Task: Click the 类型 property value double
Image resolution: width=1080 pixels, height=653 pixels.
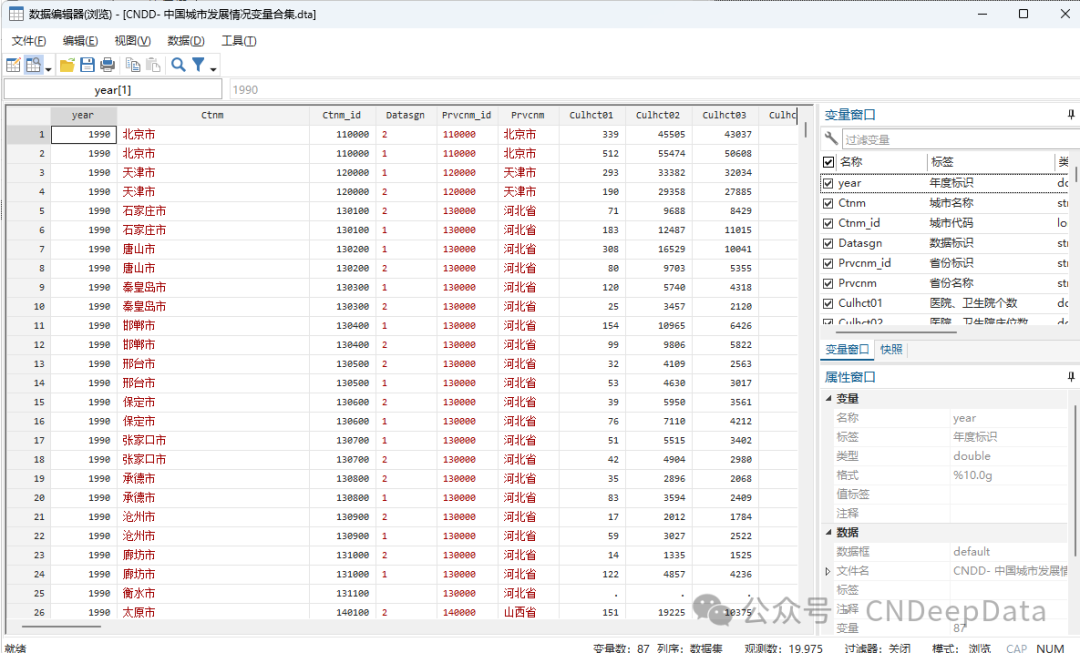Action: (972, 456)
